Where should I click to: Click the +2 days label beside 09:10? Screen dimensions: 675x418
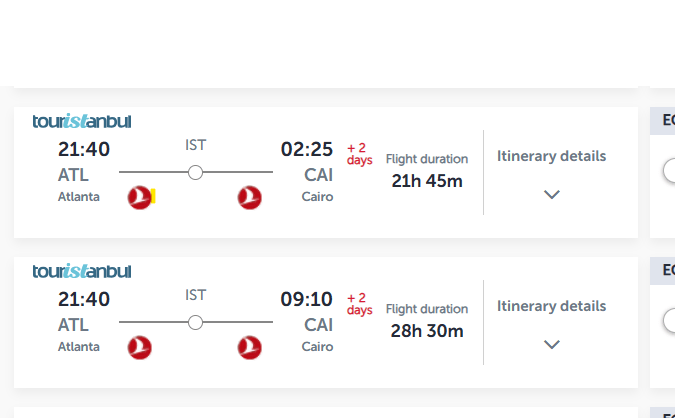click(x=360, y=304)
